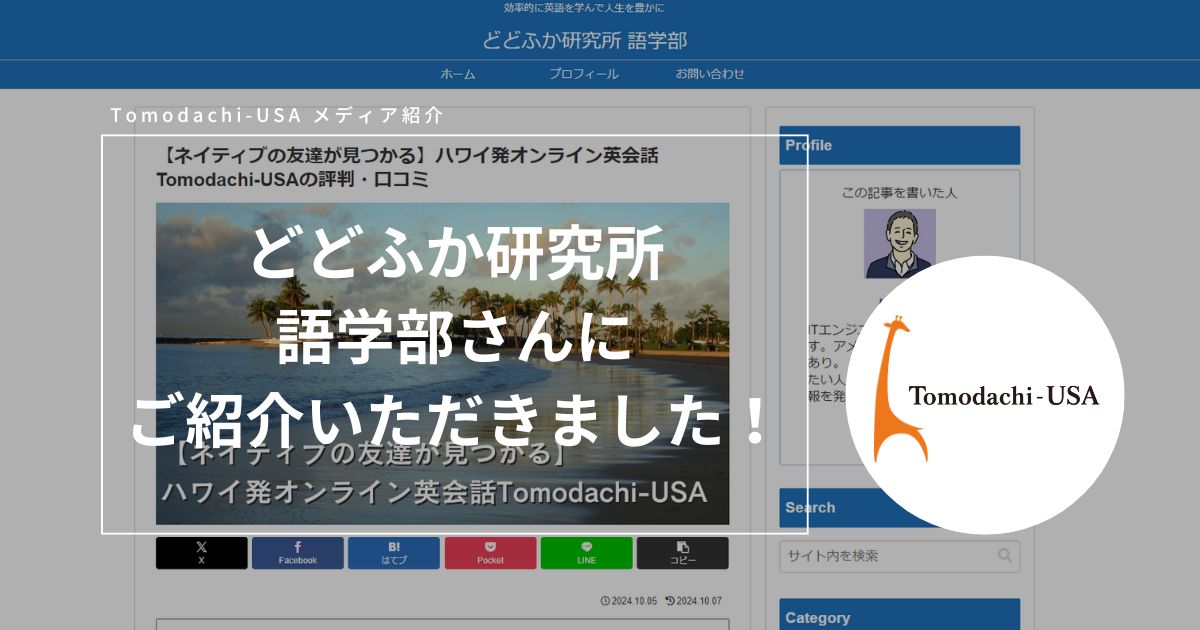1200x630 pixels.
Task: Go to the ホーム menu item
Action: [458, 74]
